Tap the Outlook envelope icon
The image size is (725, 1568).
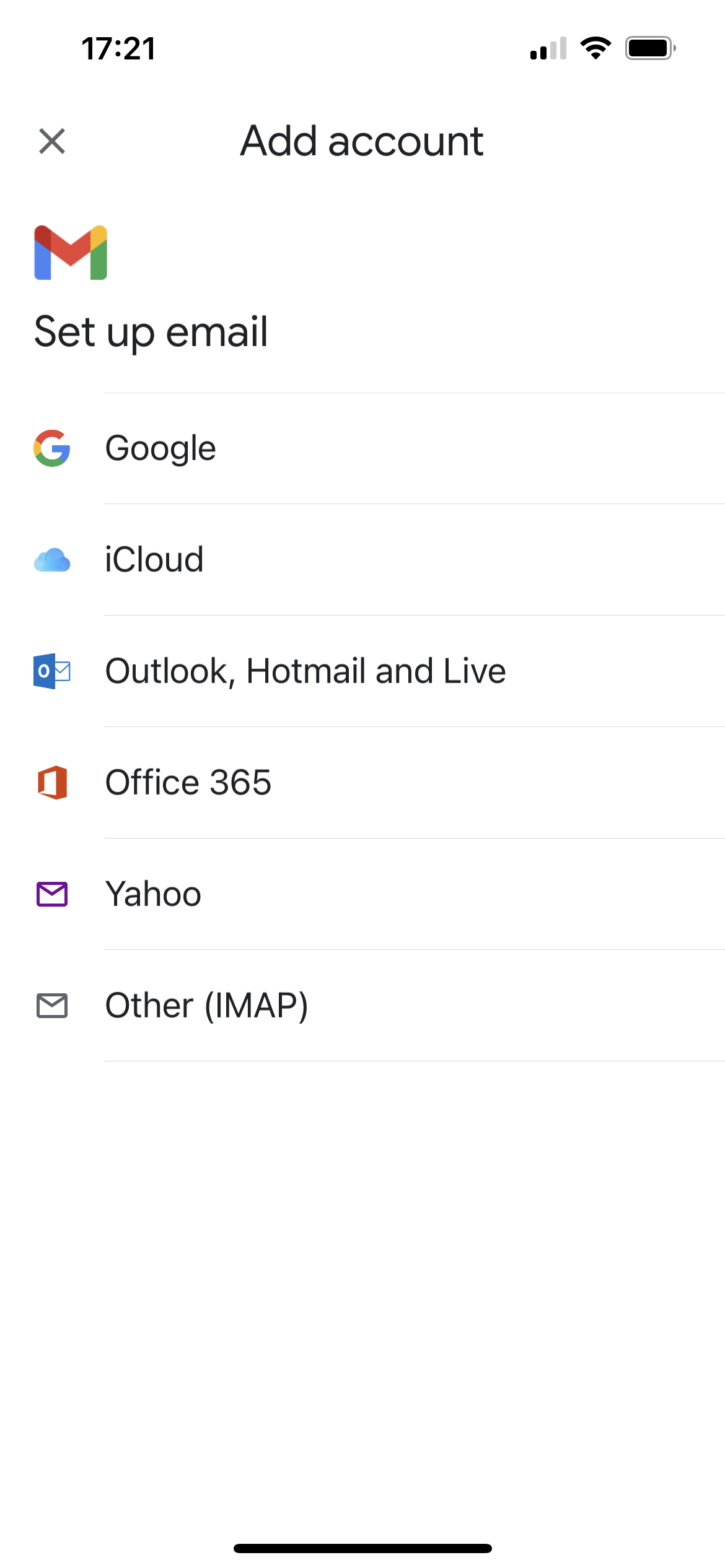coord(52,671)
